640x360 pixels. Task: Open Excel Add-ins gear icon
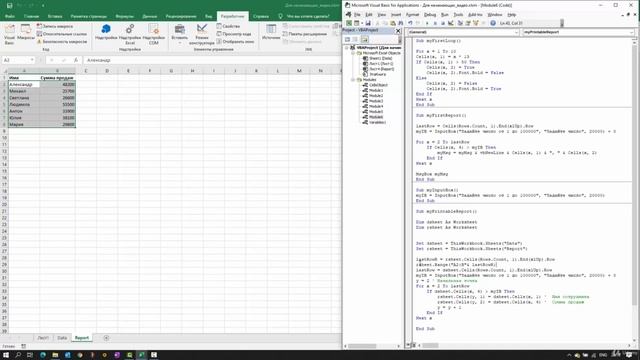click(130, 34)
